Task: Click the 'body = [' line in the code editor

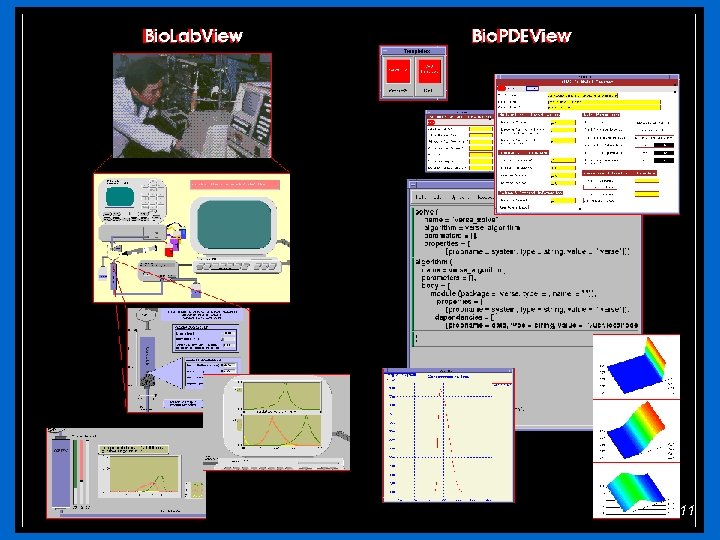Action: tap(435, 285)
